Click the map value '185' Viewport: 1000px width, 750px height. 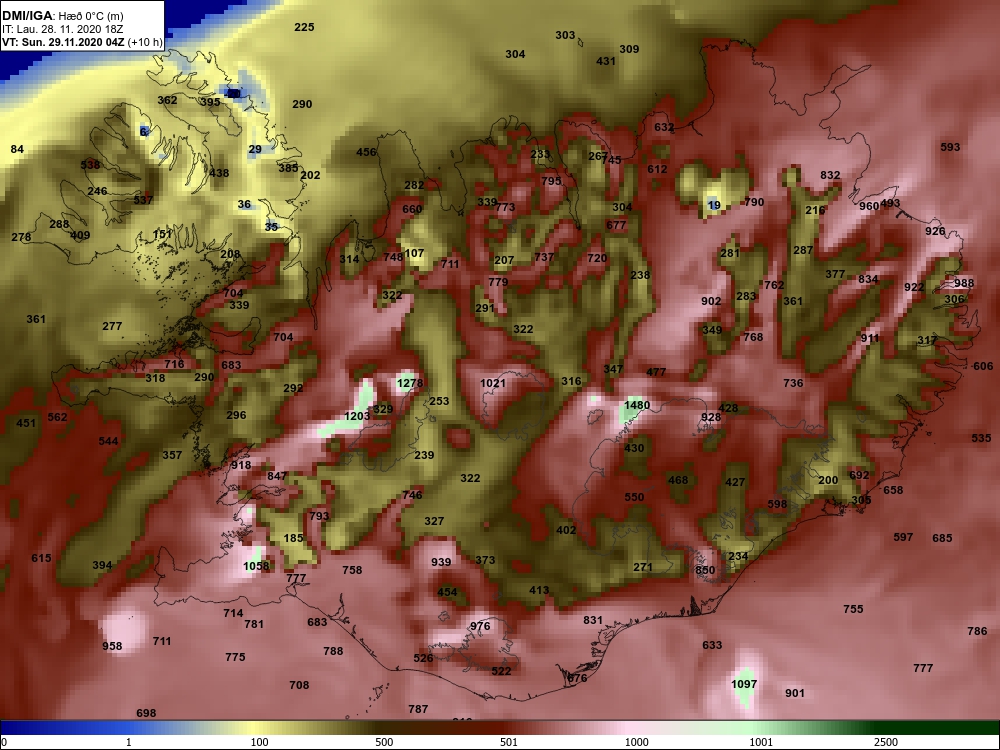point(293,538)
